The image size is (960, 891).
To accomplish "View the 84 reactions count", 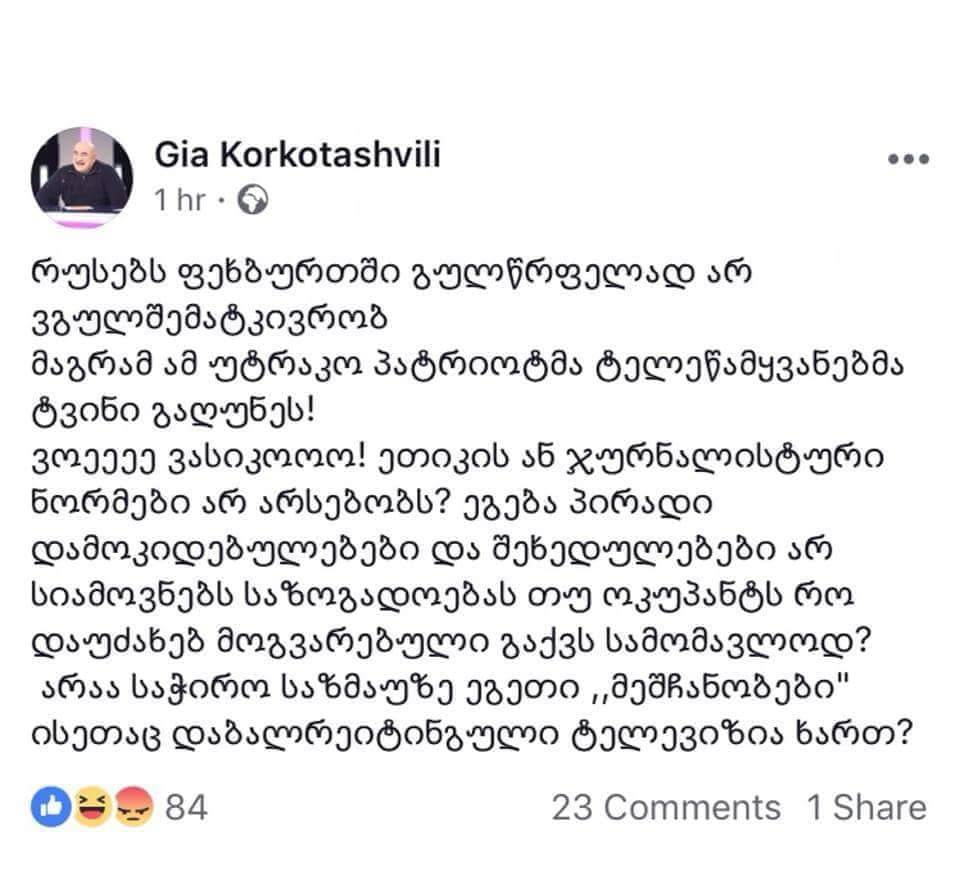I will coord(186,807).
